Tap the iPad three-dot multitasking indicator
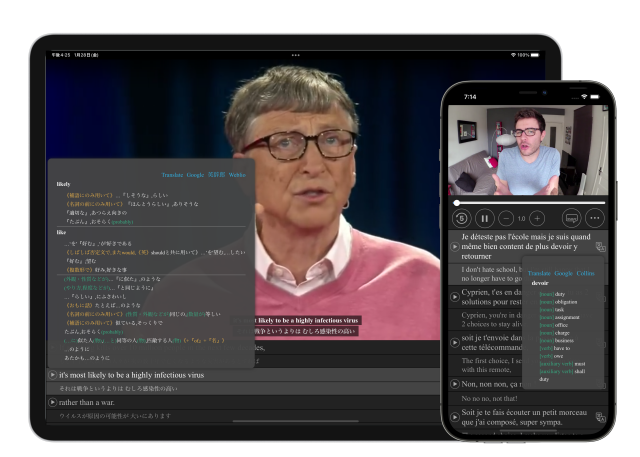Screen dimensions: 640x457 [x=296, y=55]
